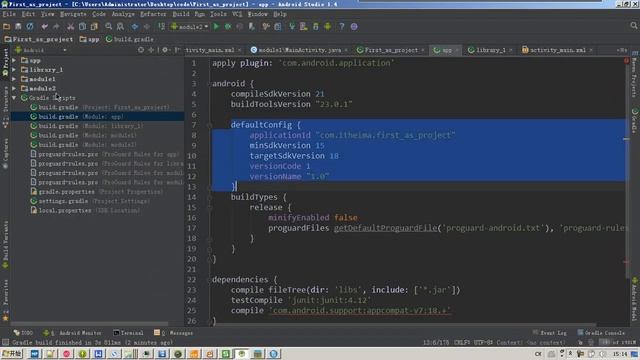Toggle code folding at defaultConfig line
Viewport: 640px width, 360px height.
pyautogui.click(x=209, y=125)
